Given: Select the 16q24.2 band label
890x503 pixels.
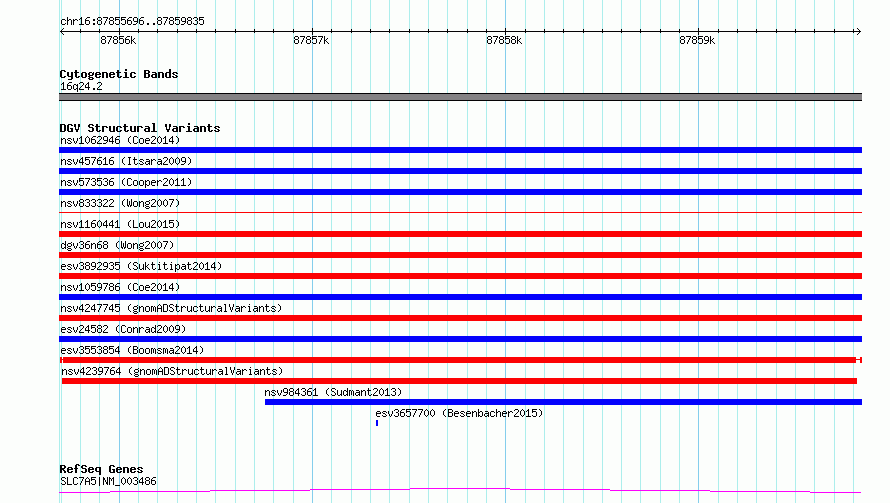Looking at the screenshot, I should 81,86.
